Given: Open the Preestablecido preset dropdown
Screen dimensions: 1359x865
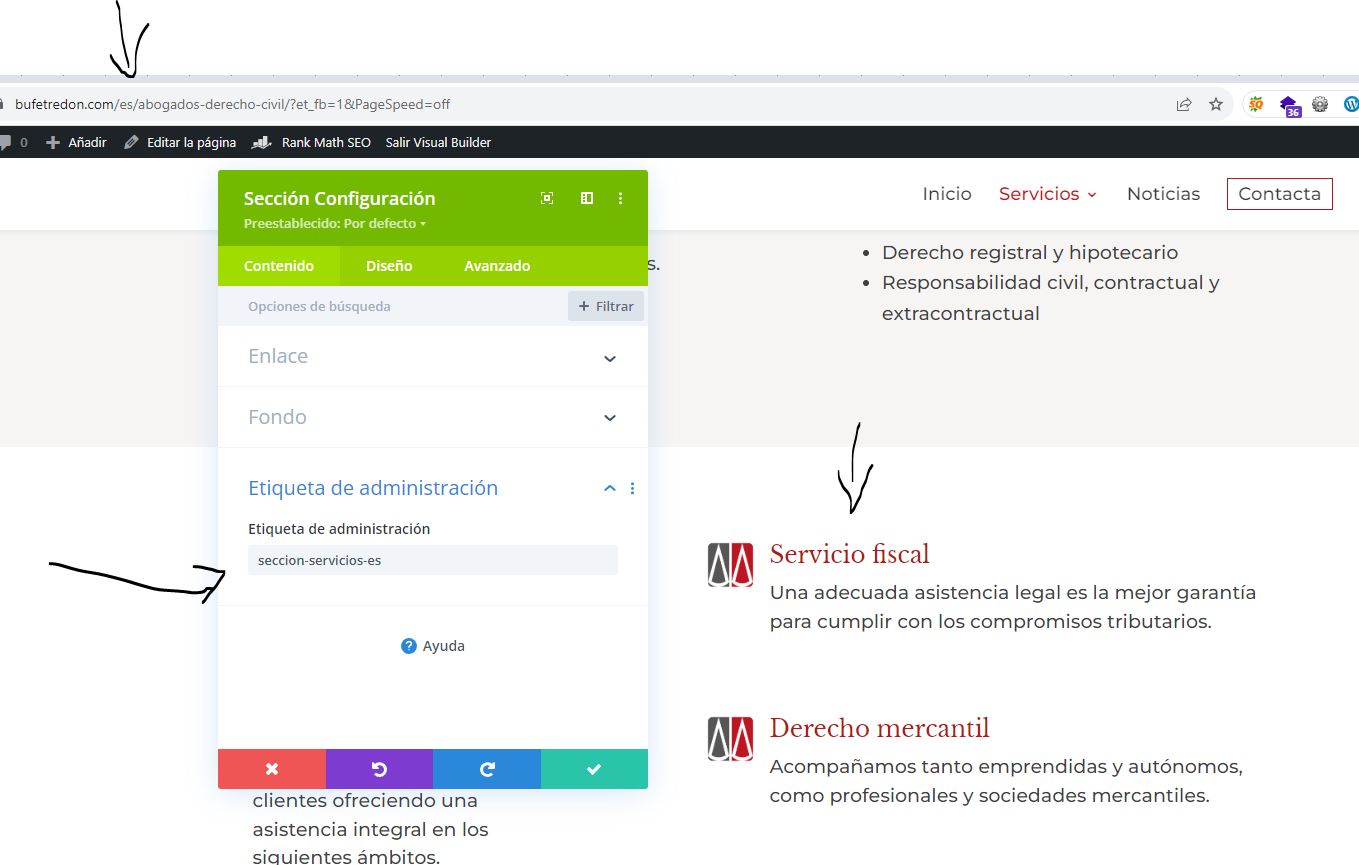Looking at the screenshot, I should 335,224.
